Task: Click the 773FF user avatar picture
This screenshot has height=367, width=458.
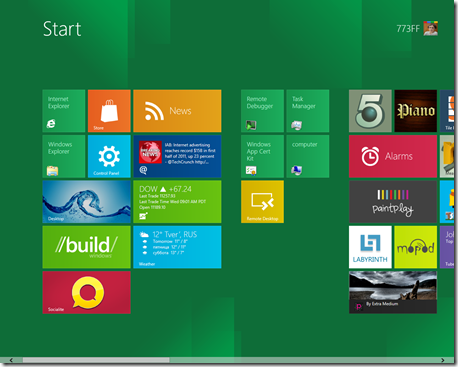Action: (x=430, y=28)
